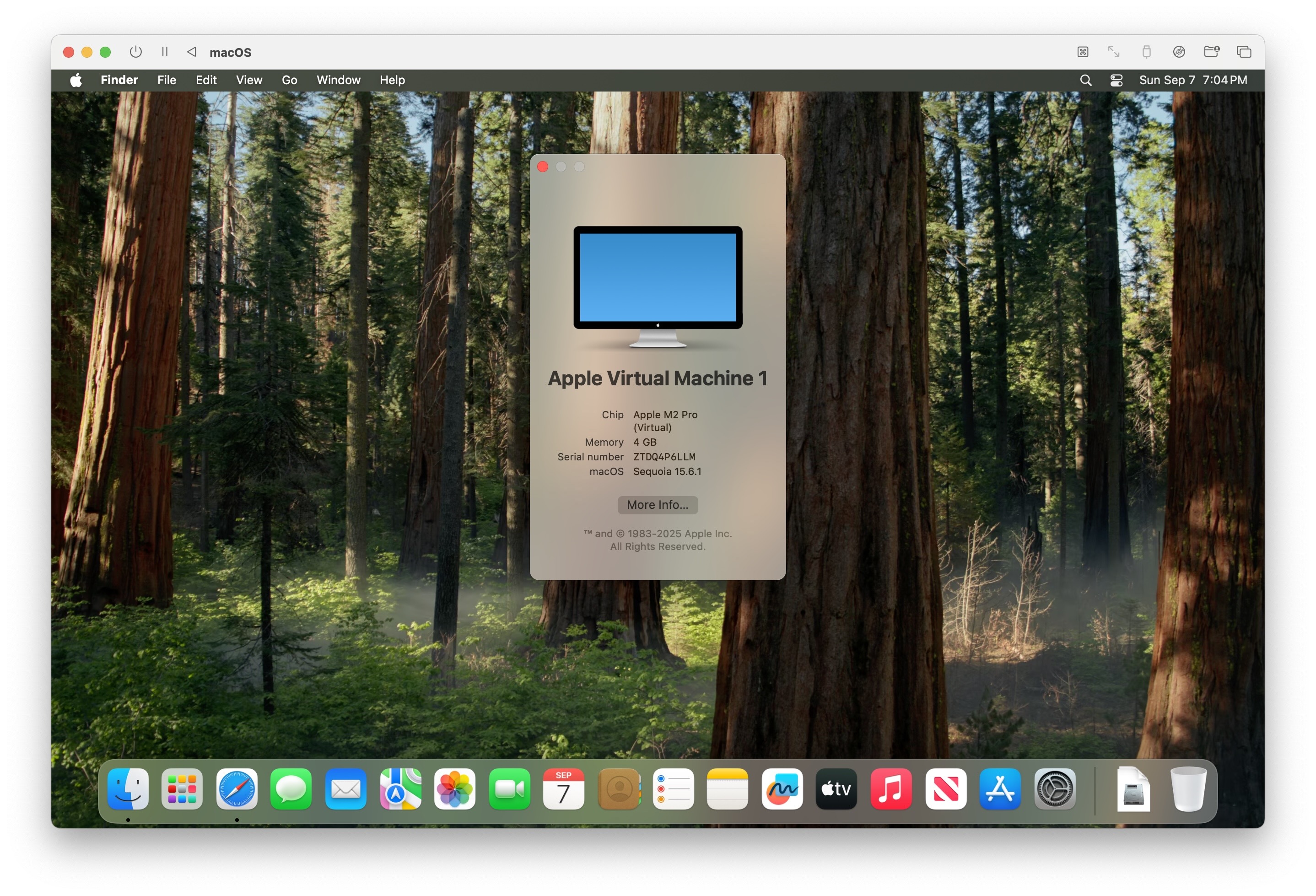Viewport: 1316px width, 896px height.
Task: Open the Finder menu
Action: tap(119, 81)
